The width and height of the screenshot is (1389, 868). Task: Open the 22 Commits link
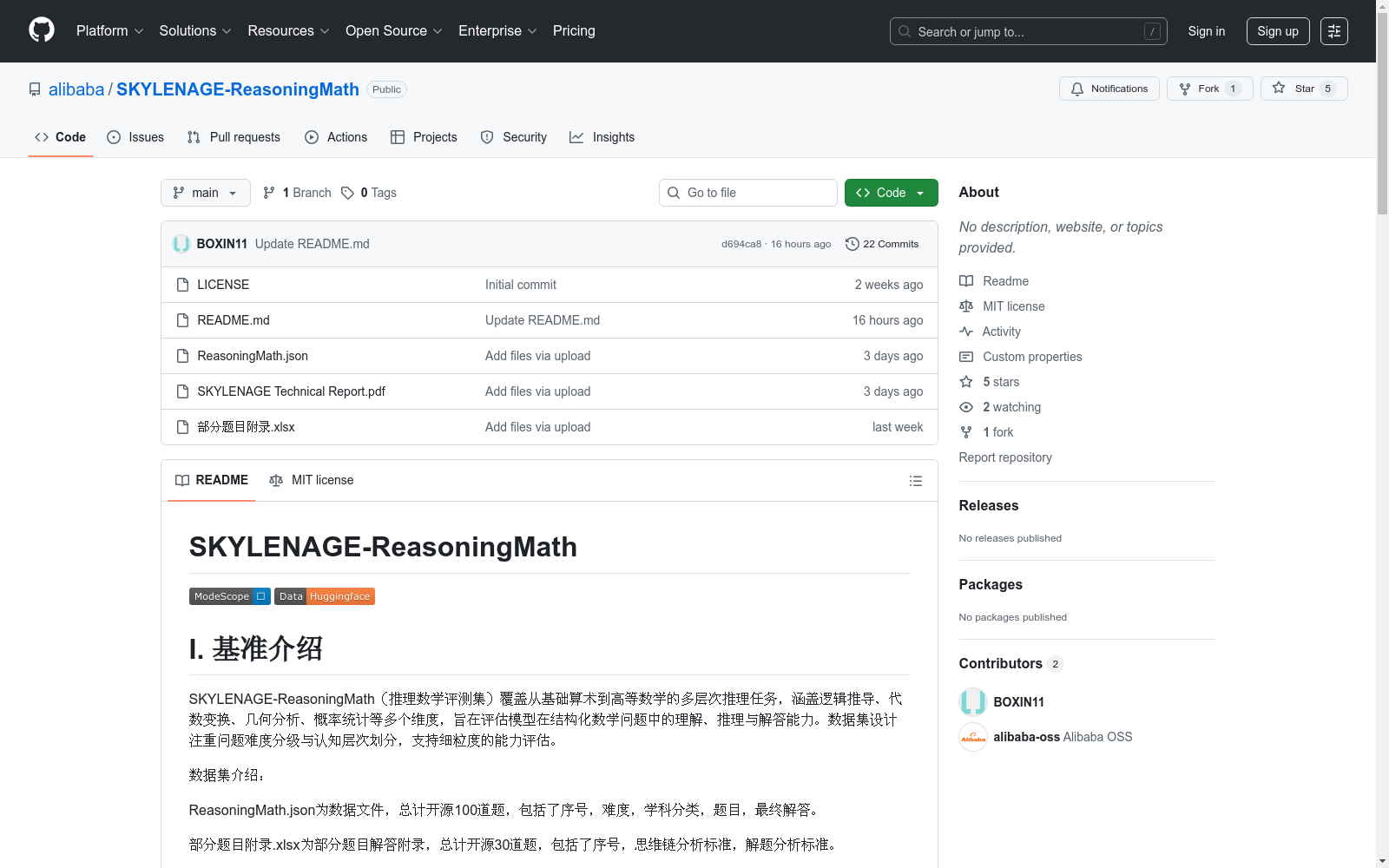(x=882, y=244)
